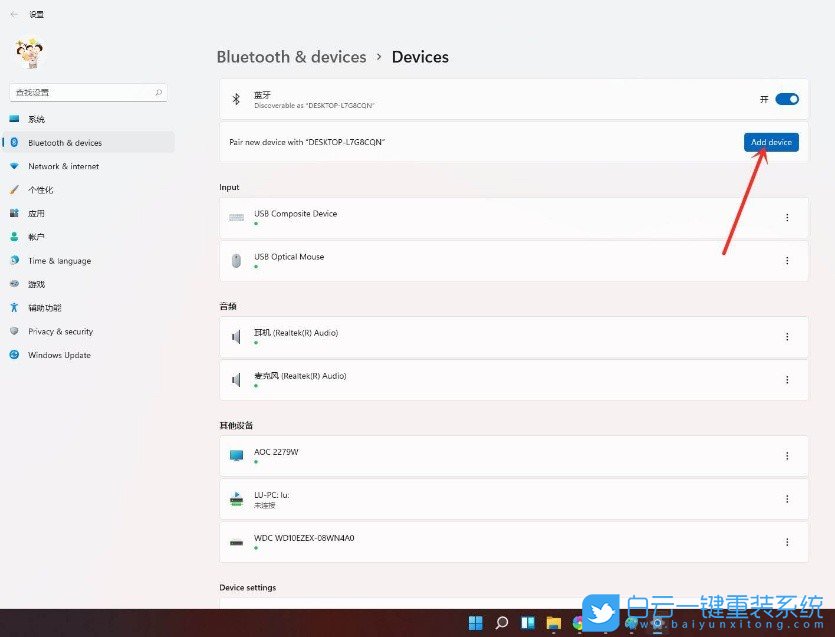Open more options for USB Composite Device

[787, 218]
